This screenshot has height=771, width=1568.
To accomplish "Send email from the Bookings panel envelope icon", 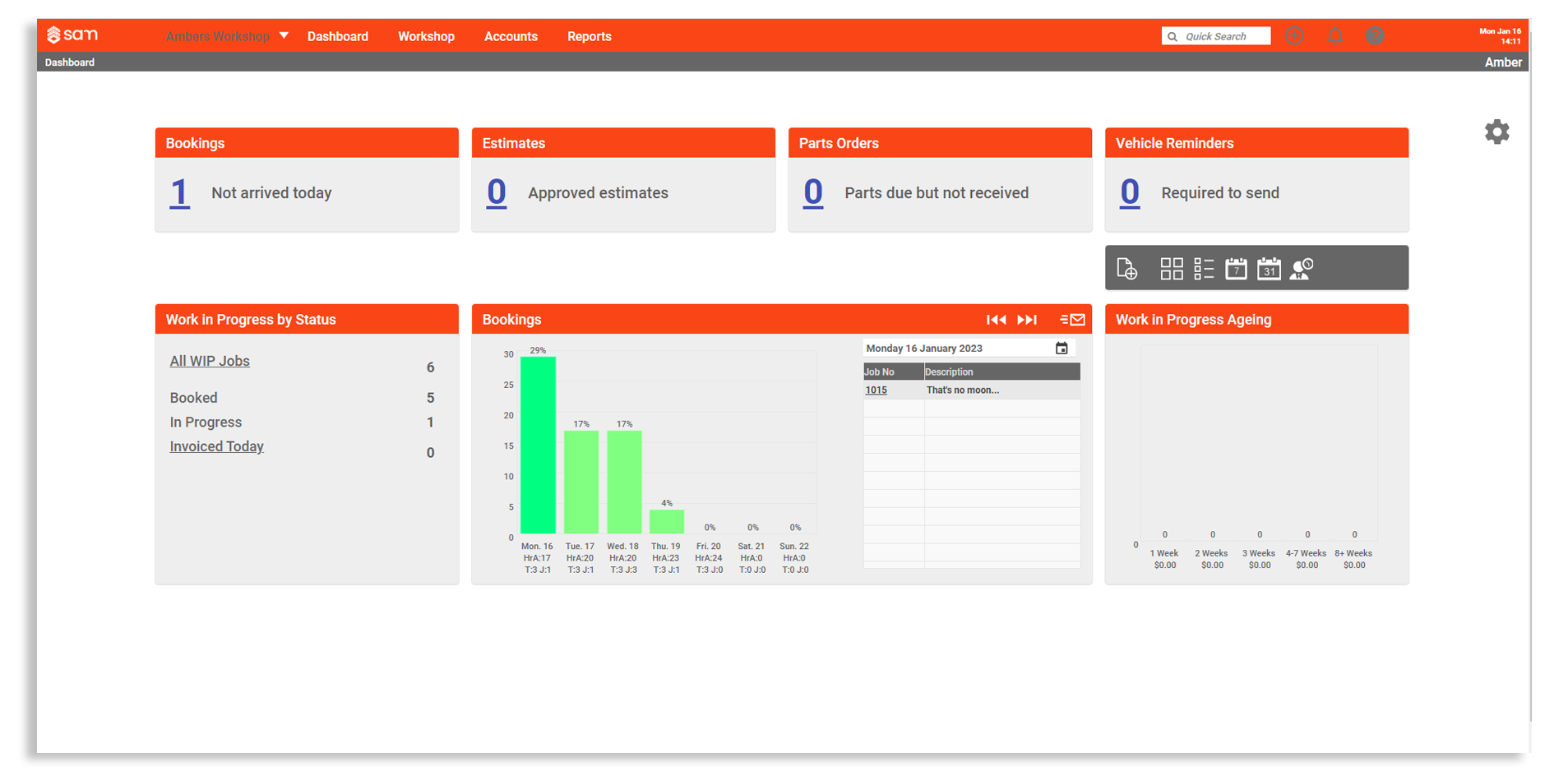I will (1073, 319).
